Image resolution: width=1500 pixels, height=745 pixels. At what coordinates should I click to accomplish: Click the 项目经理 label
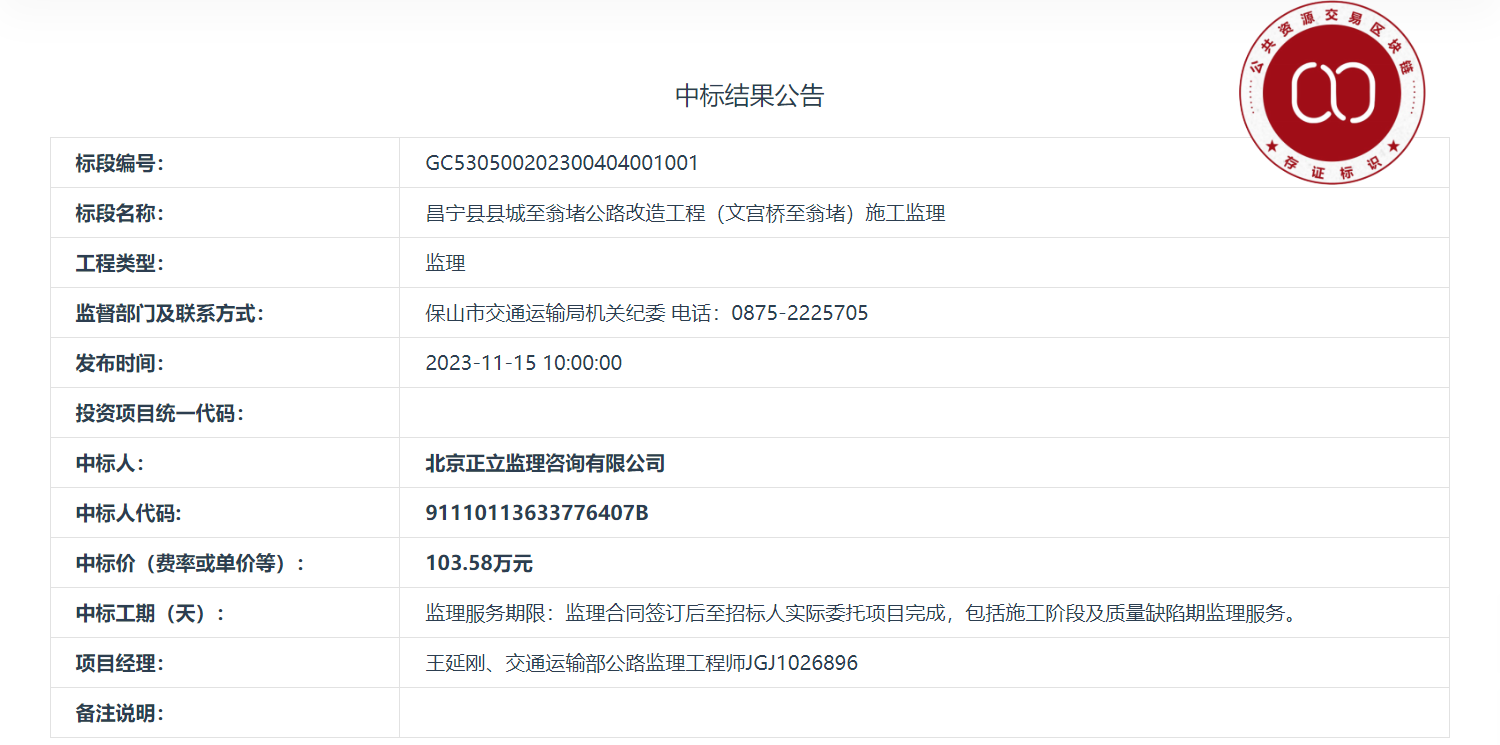tap(120, 663)
